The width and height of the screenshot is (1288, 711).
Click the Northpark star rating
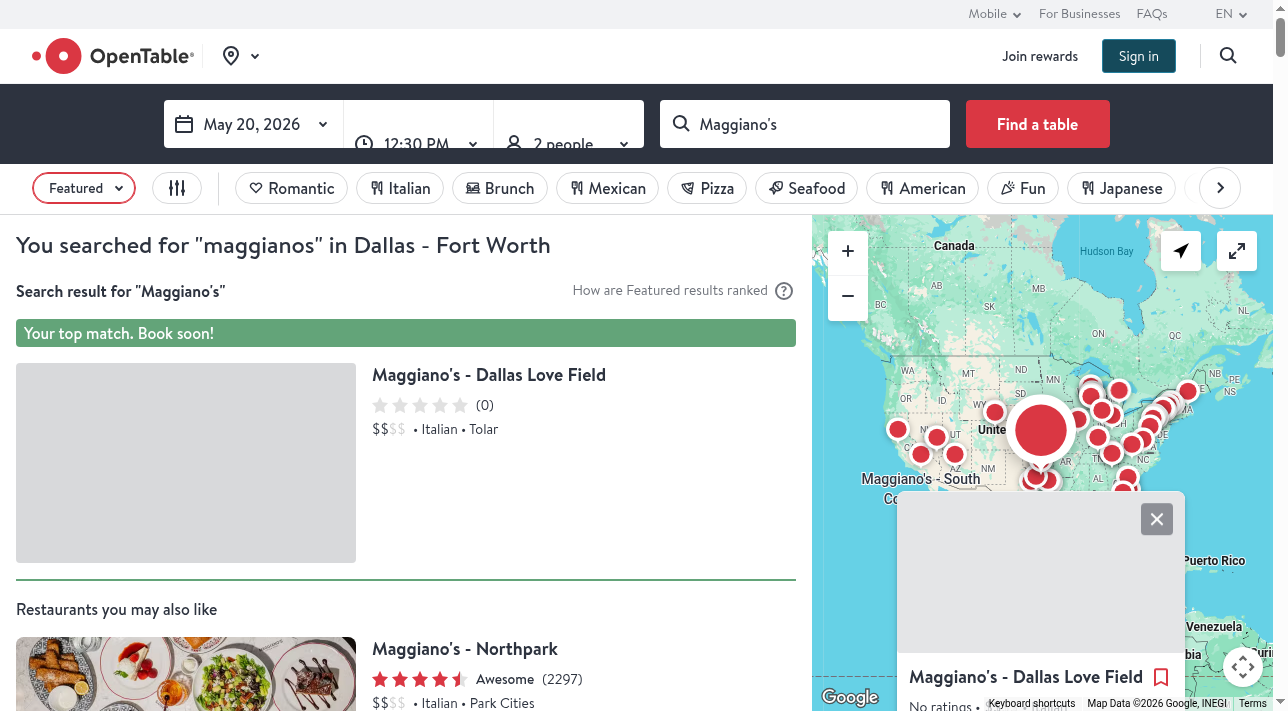tap(419, 679)
